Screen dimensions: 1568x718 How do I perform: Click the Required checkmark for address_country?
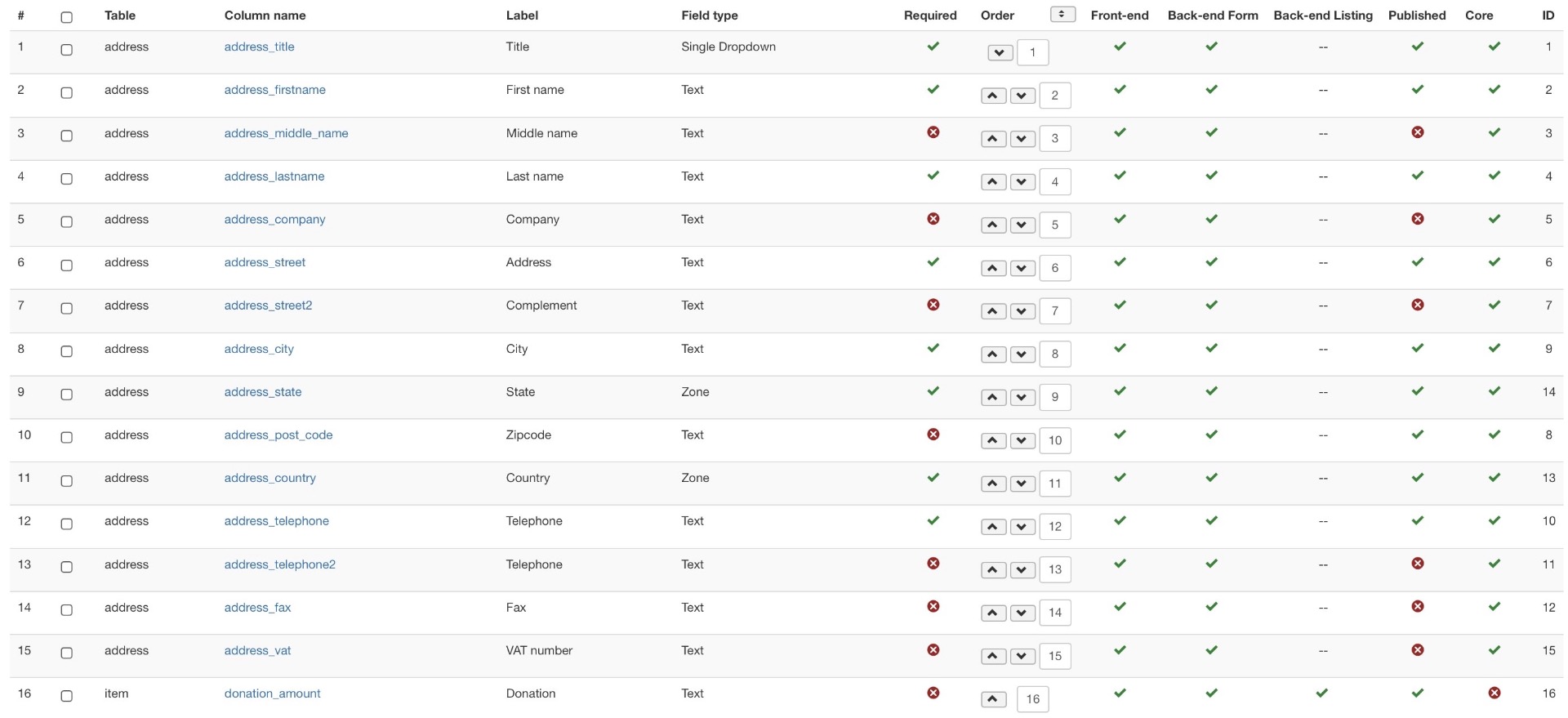pos(933,477)
